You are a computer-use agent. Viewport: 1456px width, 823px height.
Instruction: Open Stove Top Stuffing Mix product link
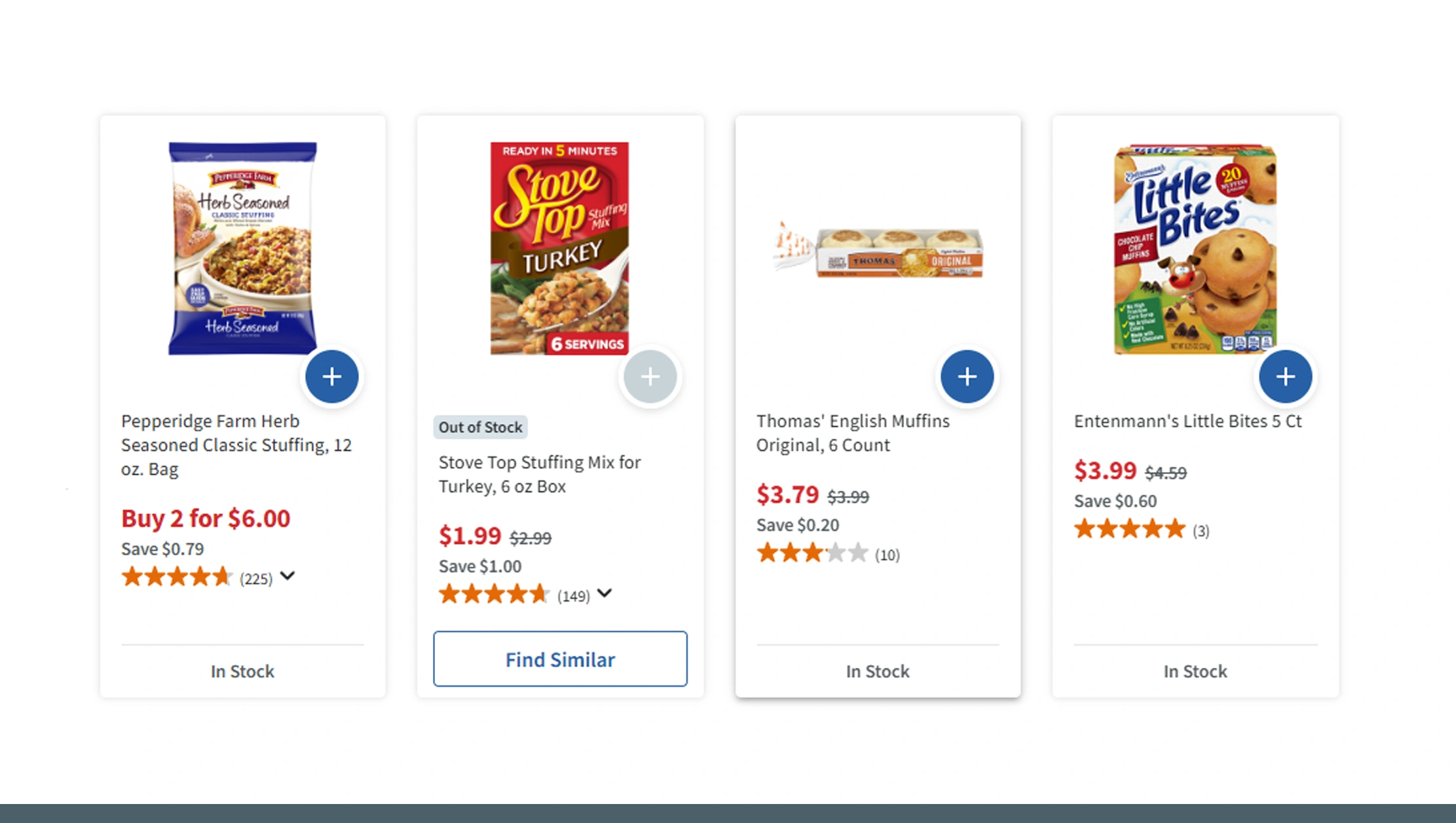(x=539, y=474)
